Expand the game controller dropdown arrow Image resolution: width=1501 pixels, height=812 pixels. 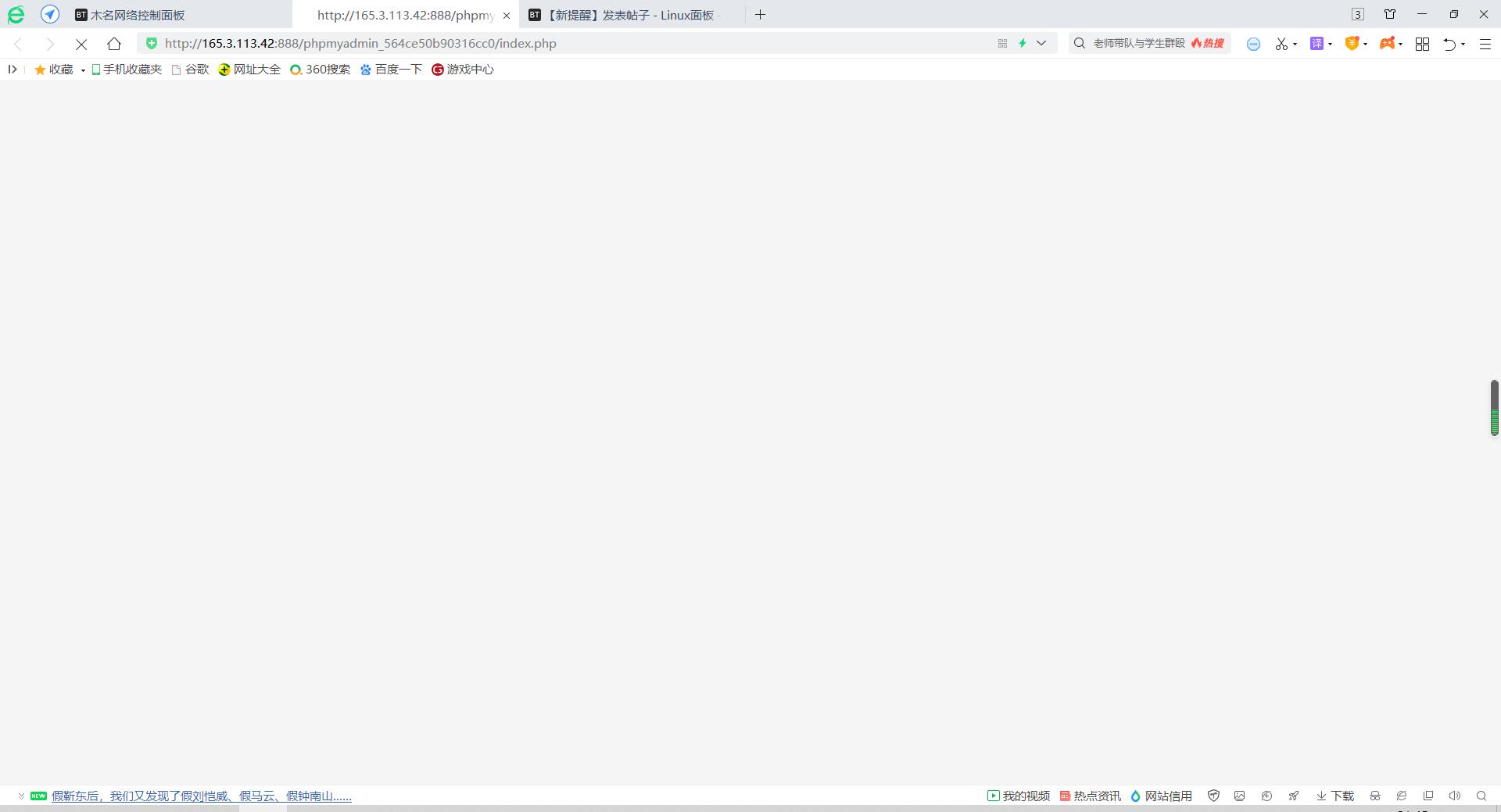[1400, 44]
